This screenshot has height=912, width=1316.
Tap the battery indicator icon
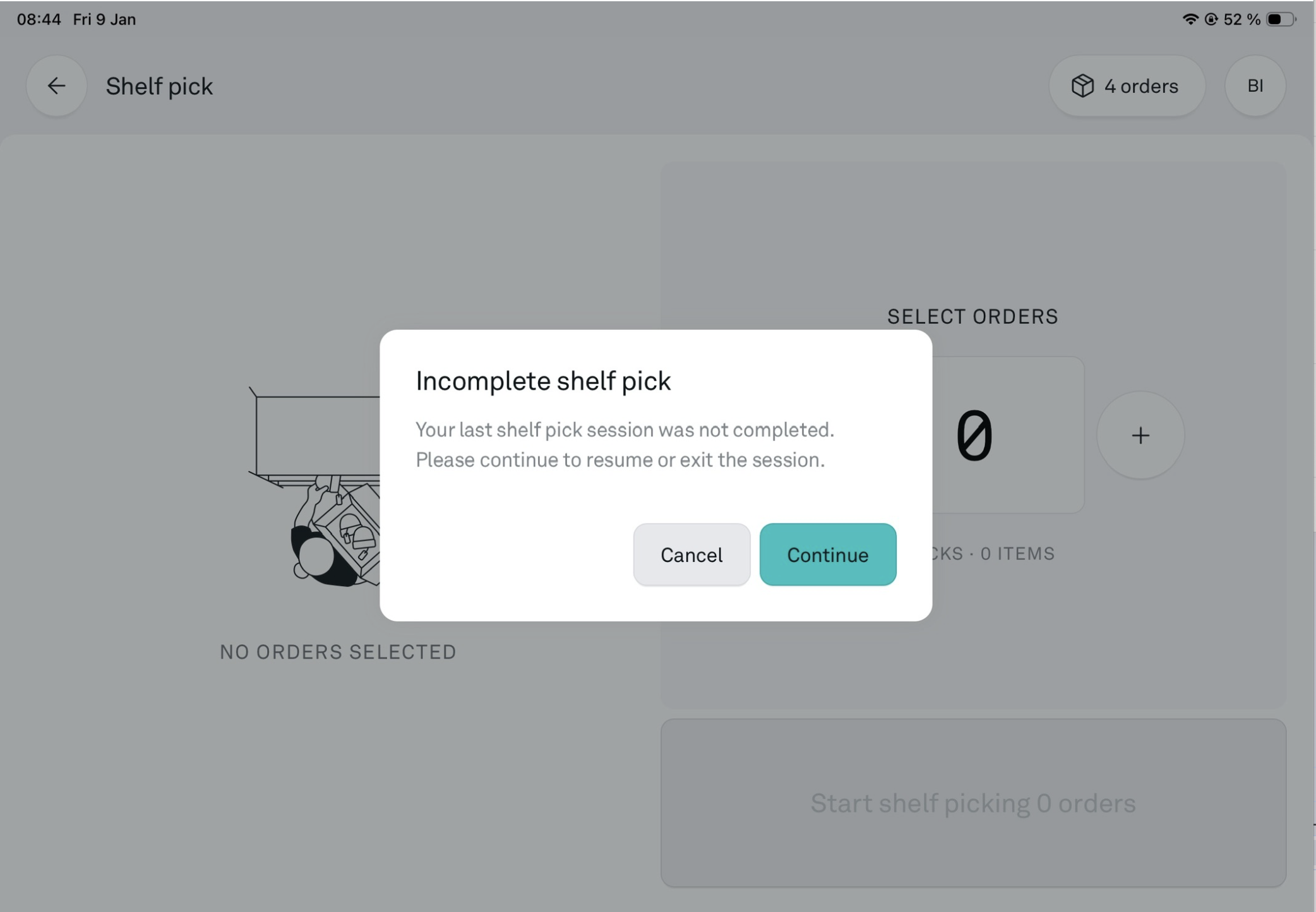(1280, 20)
